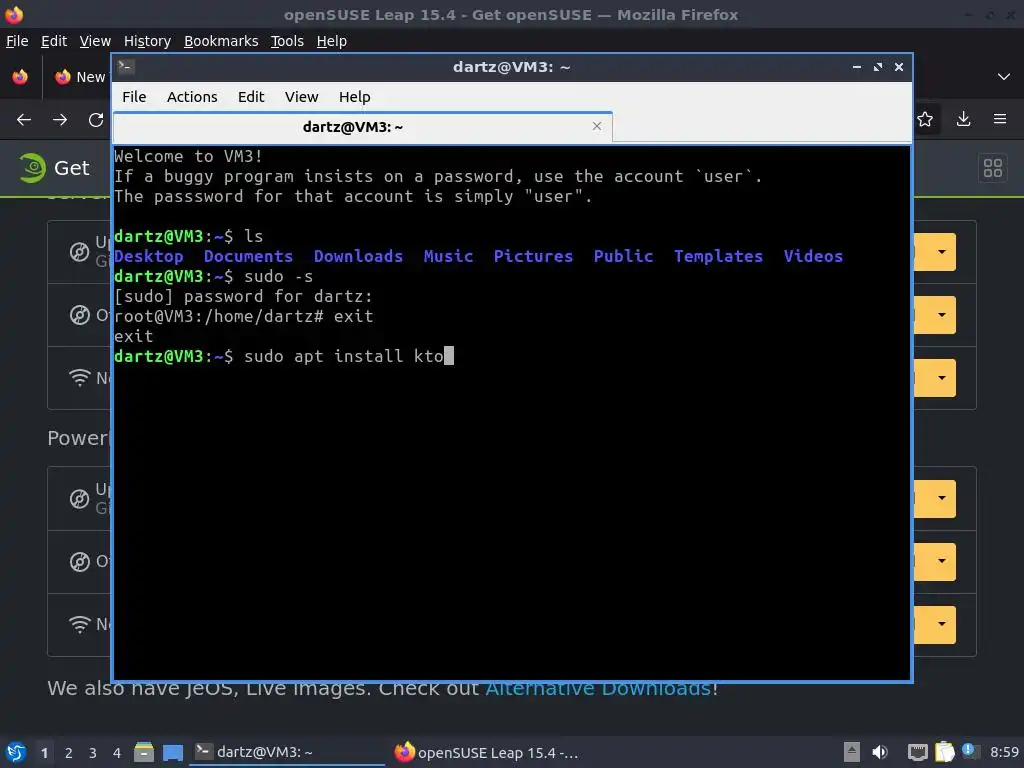The width and height of the screenshot is (1024, 768).
Task: Expand third yellow download dropdown near first Wi-Fi row
Action: (x=941, y=377)
